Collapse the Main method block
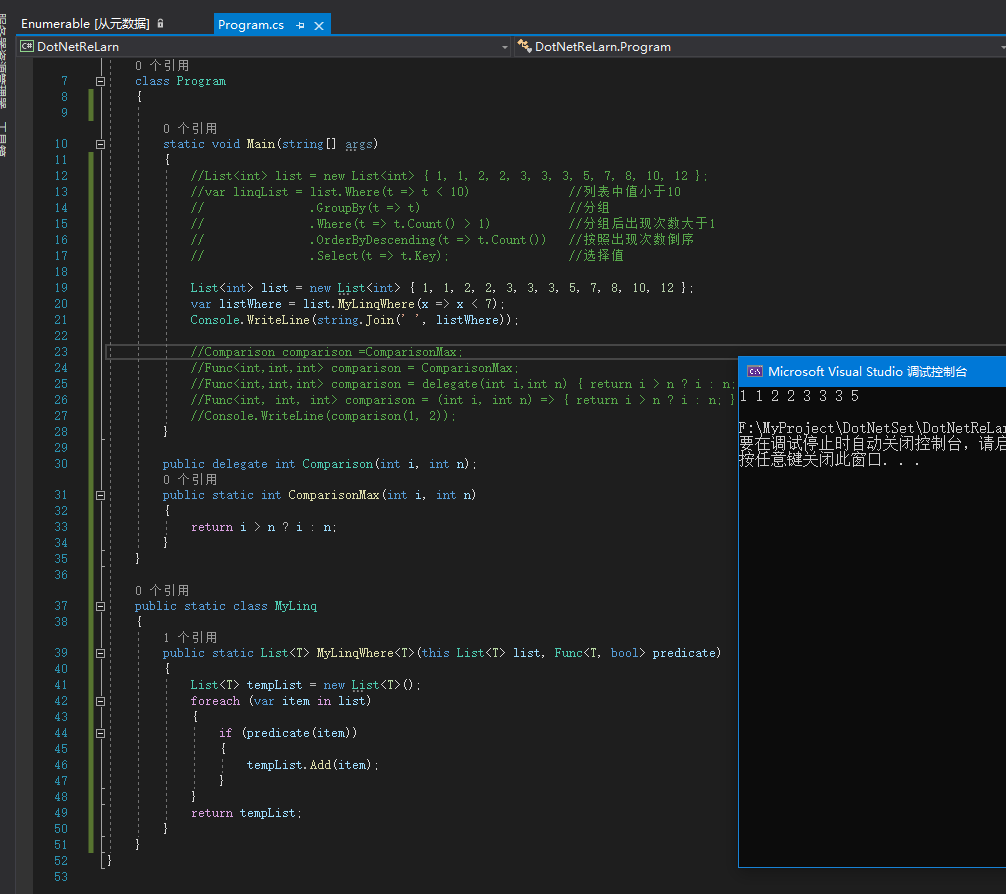Image resolution: width=1006 pixels, height=894 pixels. (x=100, y=144)
